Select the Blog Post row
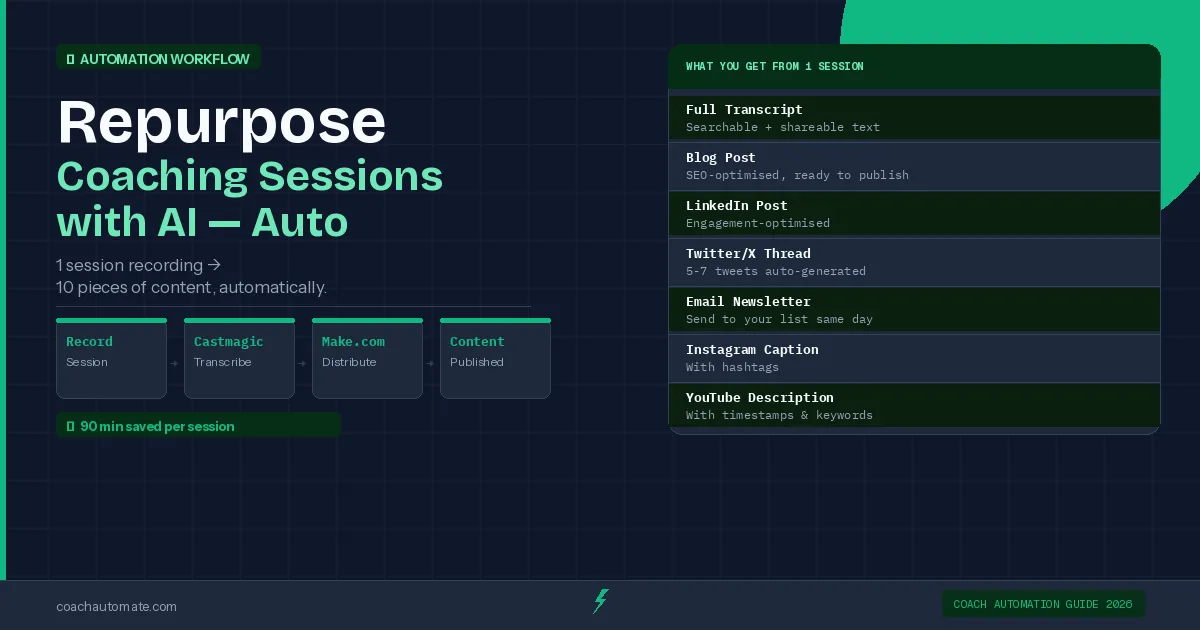The image size is (1200, 630). (x=914, y=166)
